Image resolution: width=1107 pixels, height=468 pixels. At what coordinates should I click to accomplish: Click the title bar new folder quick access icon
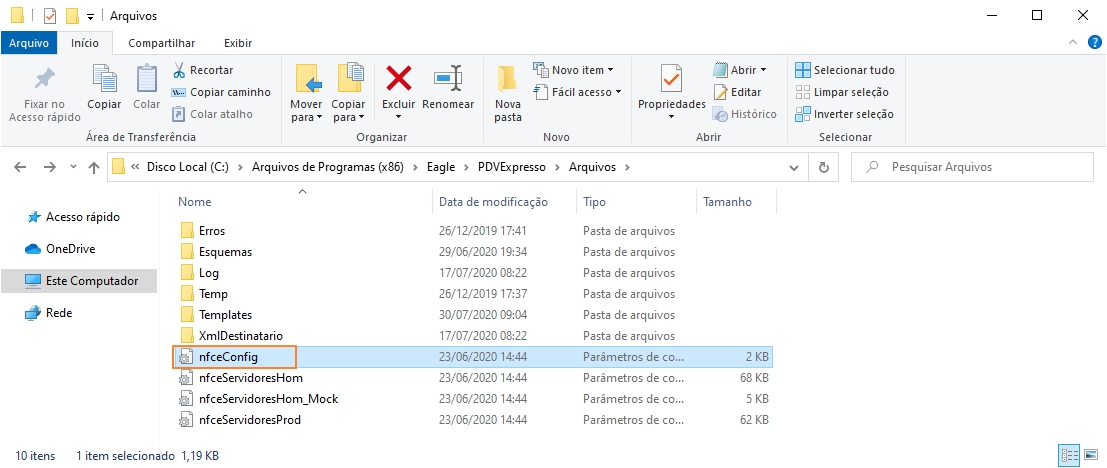click(72, 16)
